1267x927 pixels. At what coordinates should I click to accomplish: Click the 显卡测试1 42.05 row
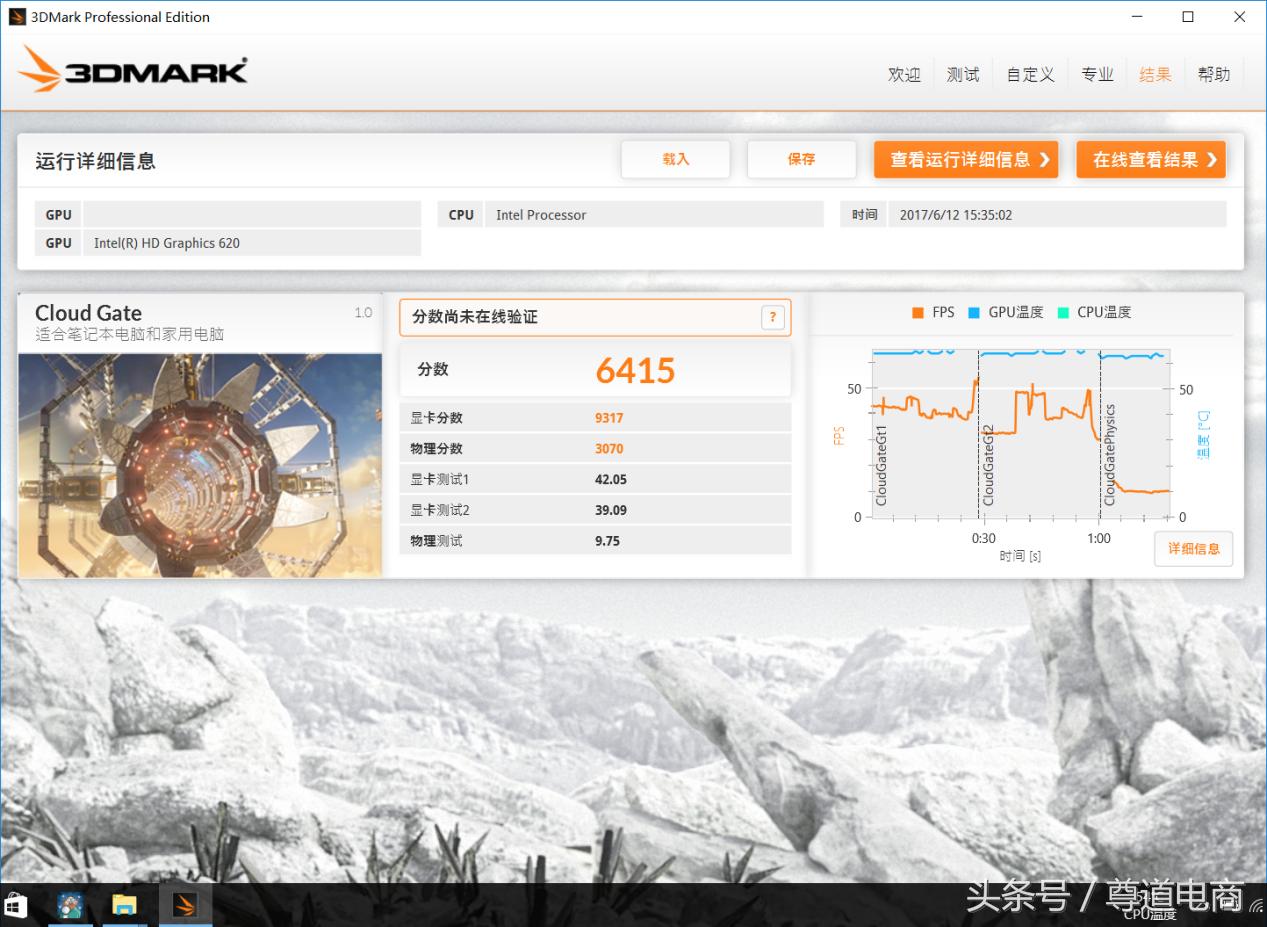tap(595, 479)
